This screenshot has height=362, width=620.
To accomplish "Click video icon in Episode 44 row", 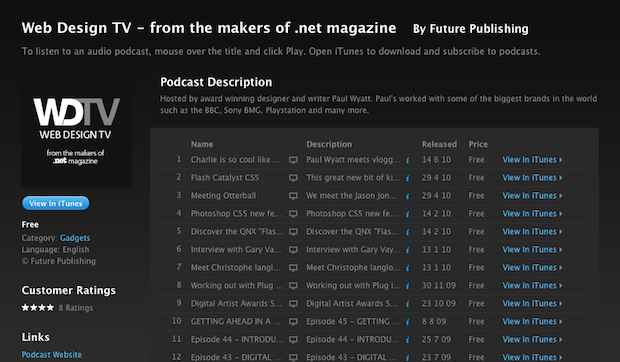I will [x=293, y=340].
